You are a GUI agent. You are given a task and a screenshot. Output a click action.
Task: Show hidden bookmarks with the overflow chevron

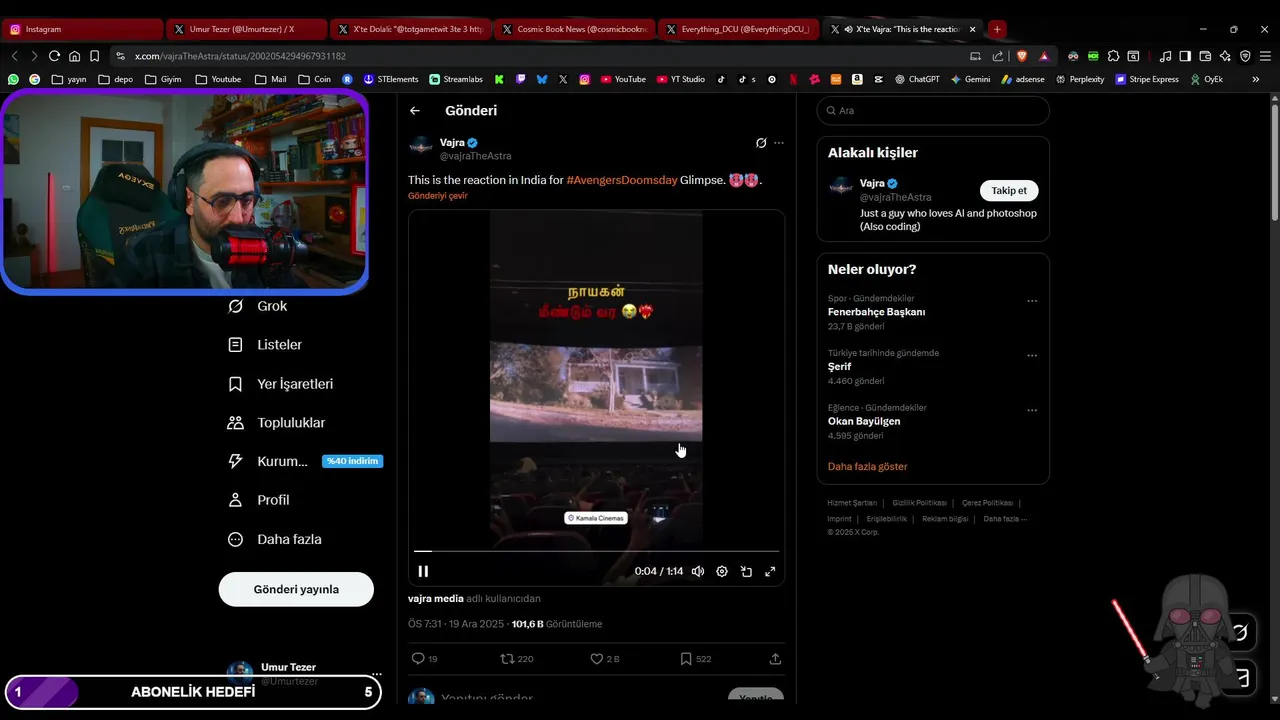click(1256, 79)
